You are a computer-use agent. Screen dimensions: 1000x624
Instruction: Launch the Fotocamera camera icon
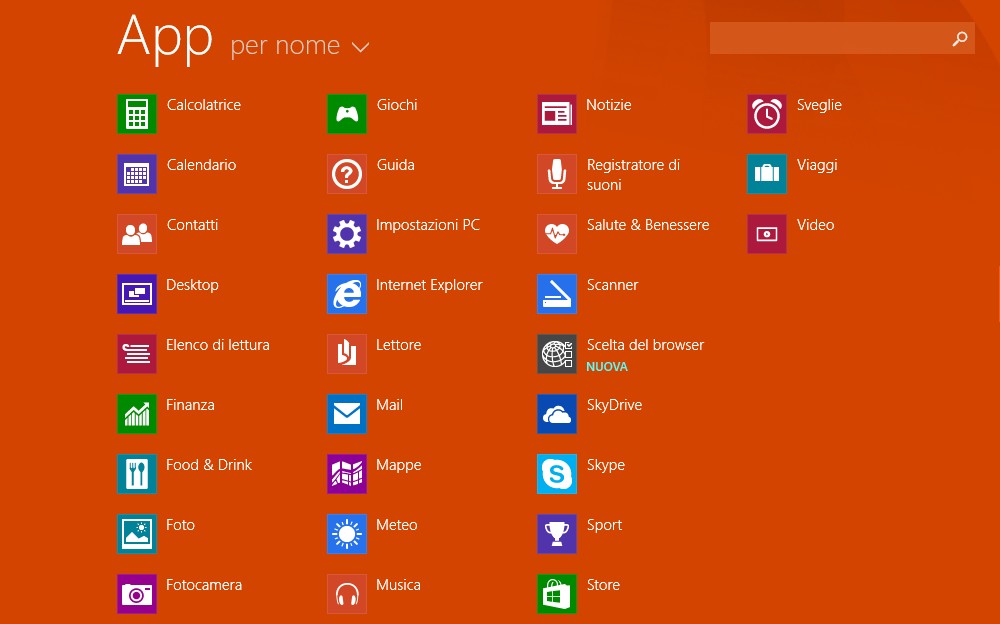(x=136, y=593)
